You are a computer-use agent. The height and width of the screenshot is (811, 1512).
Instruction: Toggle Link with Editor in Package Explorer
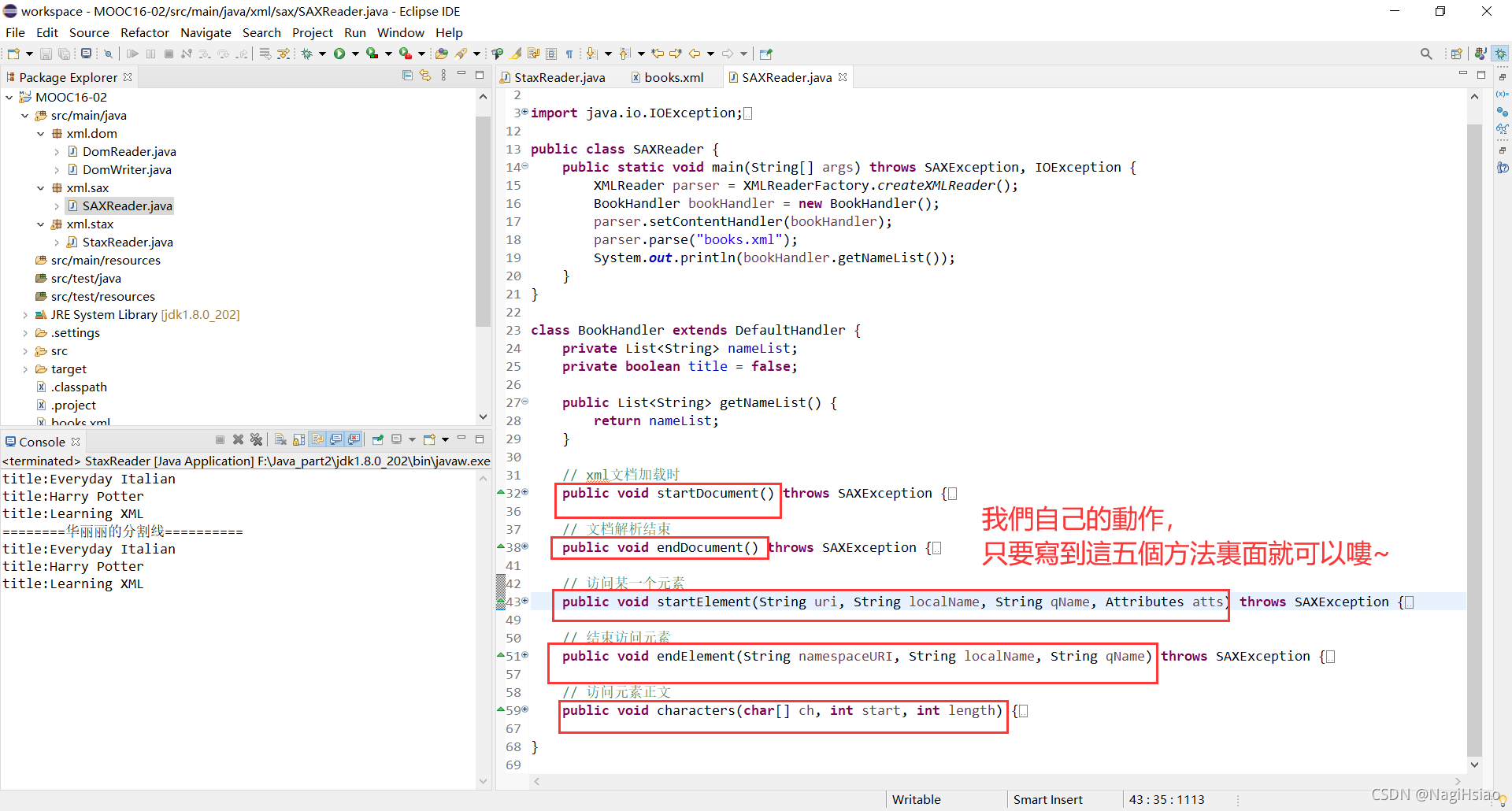tap(425, 76)
